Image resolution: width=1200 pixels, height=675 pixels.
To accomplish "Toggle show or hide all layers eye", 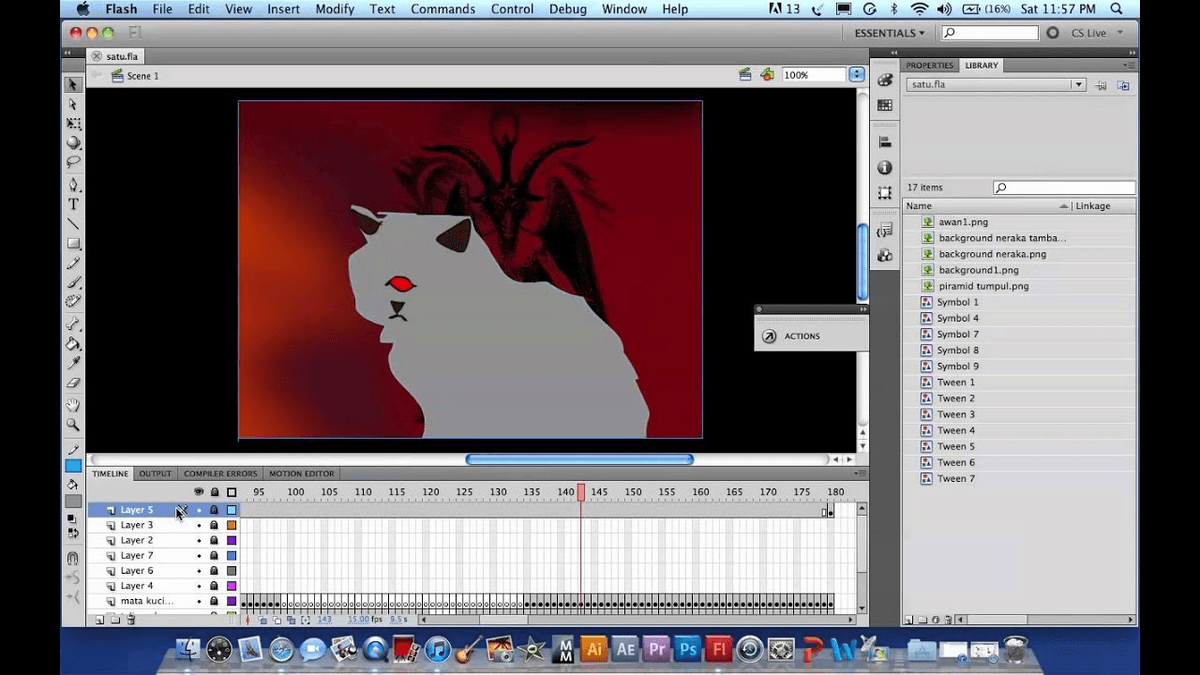I will tap(199, 492).
